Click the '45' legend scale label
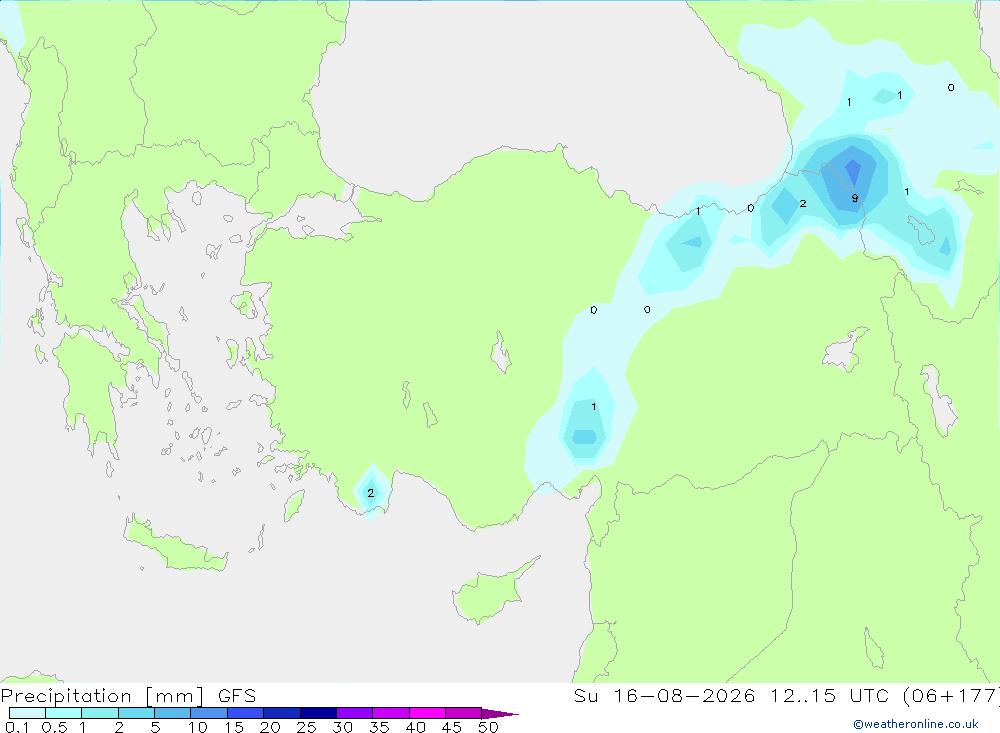This screenshot has height=733, width=1000. [x=452, y=727]
